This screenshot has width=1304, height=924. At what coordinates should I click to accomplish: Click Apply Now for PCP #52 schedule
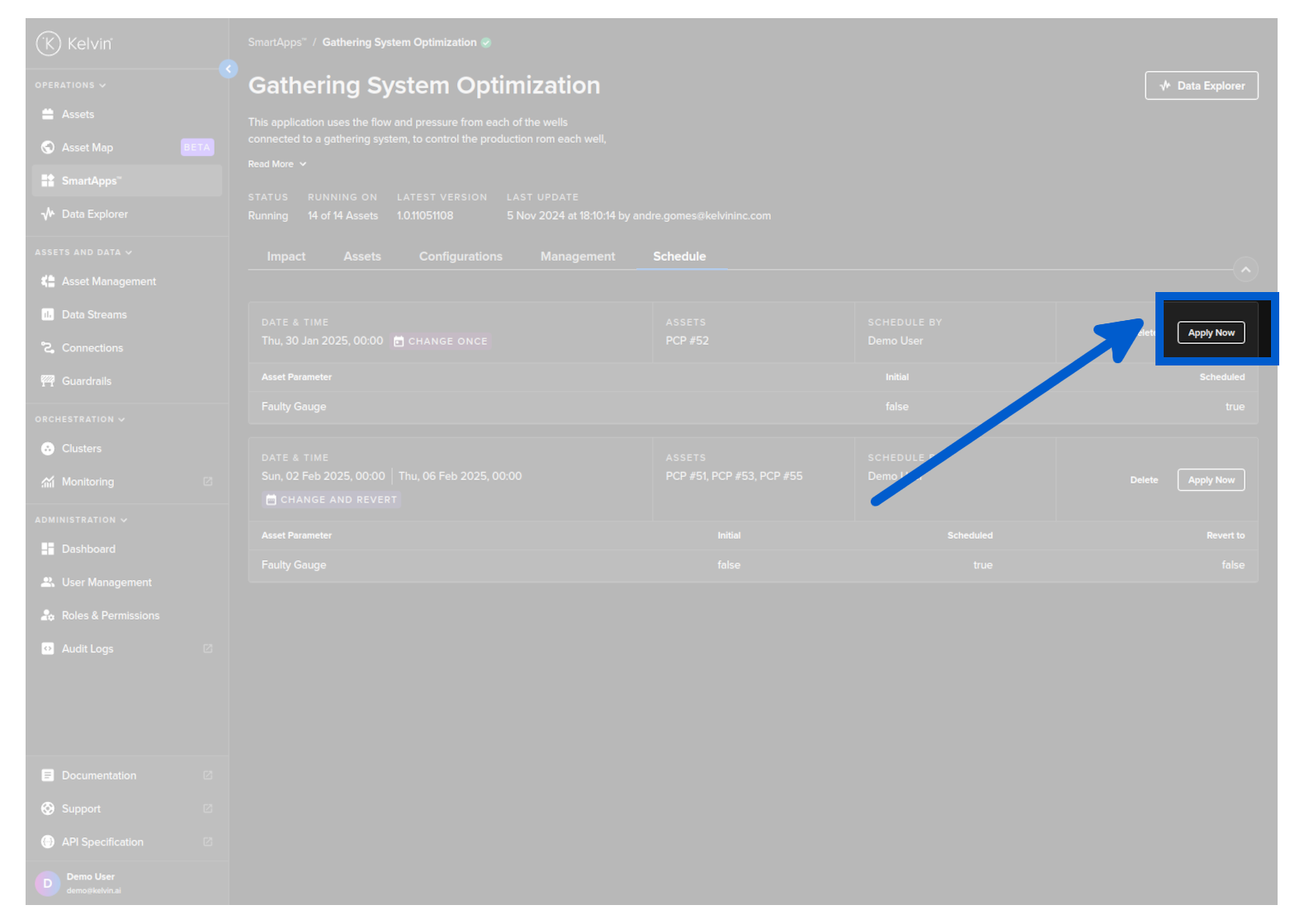pos(1211,332)
